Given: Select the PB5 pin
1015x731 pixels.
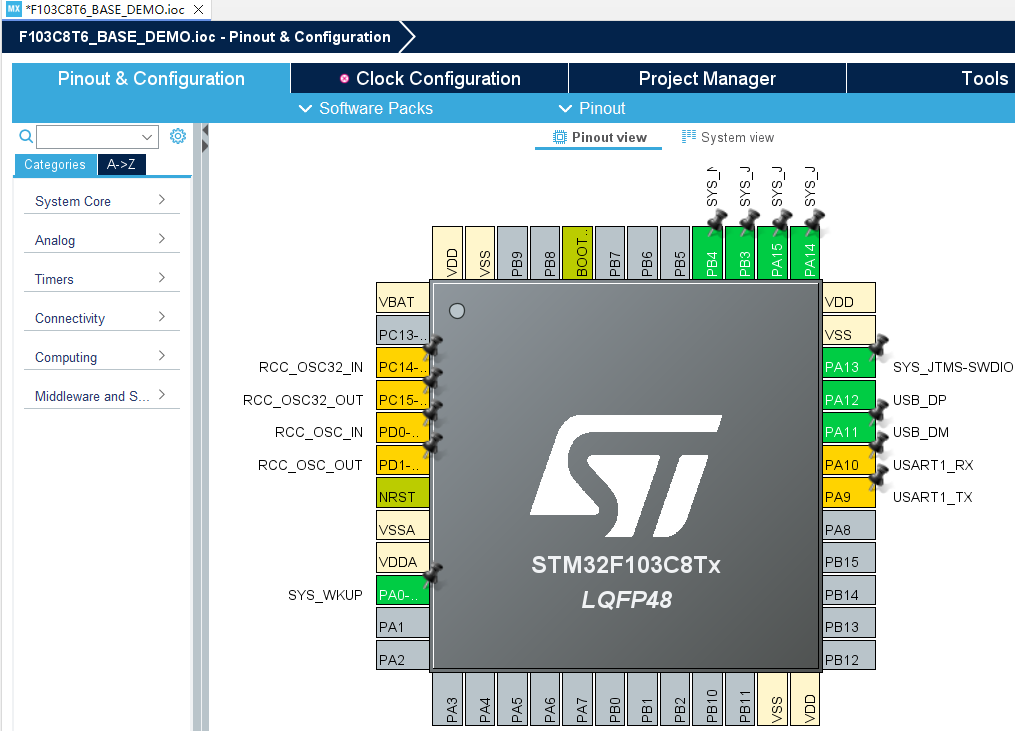Looking at the screenshot, I should pyautogui.click(x=675, y=253).
